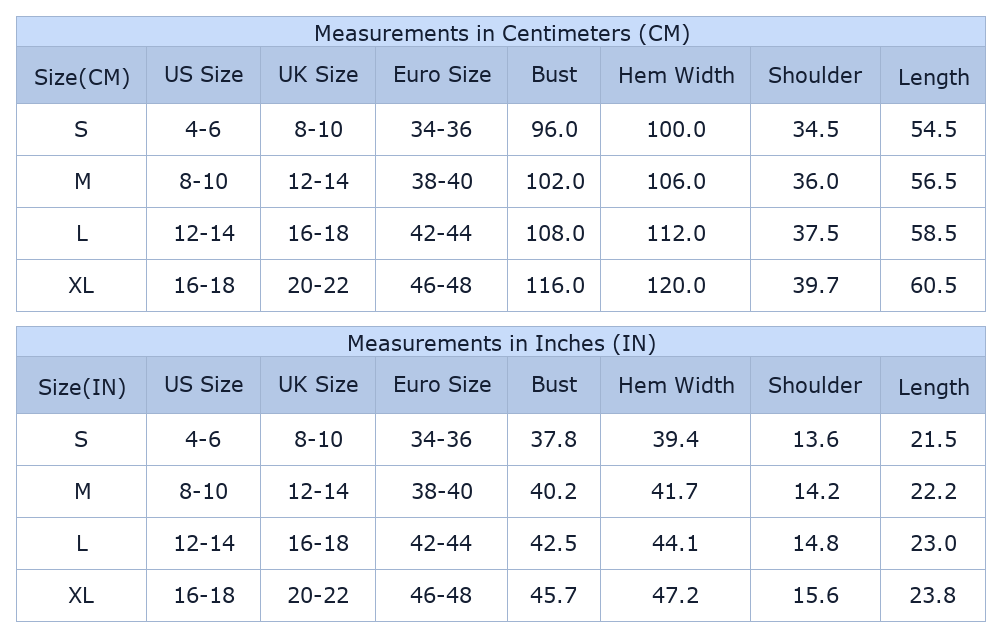1001x642 pixels.
Task: Click the Bust header in the centimeters table
Action: pos(554,75)
